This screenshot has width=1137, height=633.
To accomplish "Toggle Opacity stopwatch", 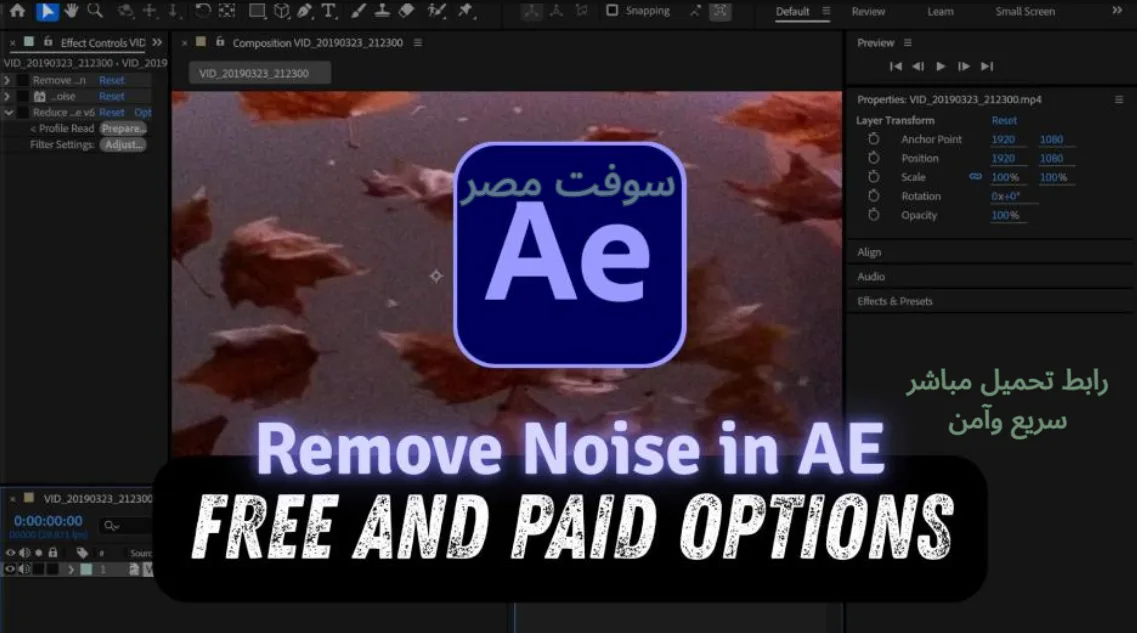I will pyautogui.click(x=874, y=215).
